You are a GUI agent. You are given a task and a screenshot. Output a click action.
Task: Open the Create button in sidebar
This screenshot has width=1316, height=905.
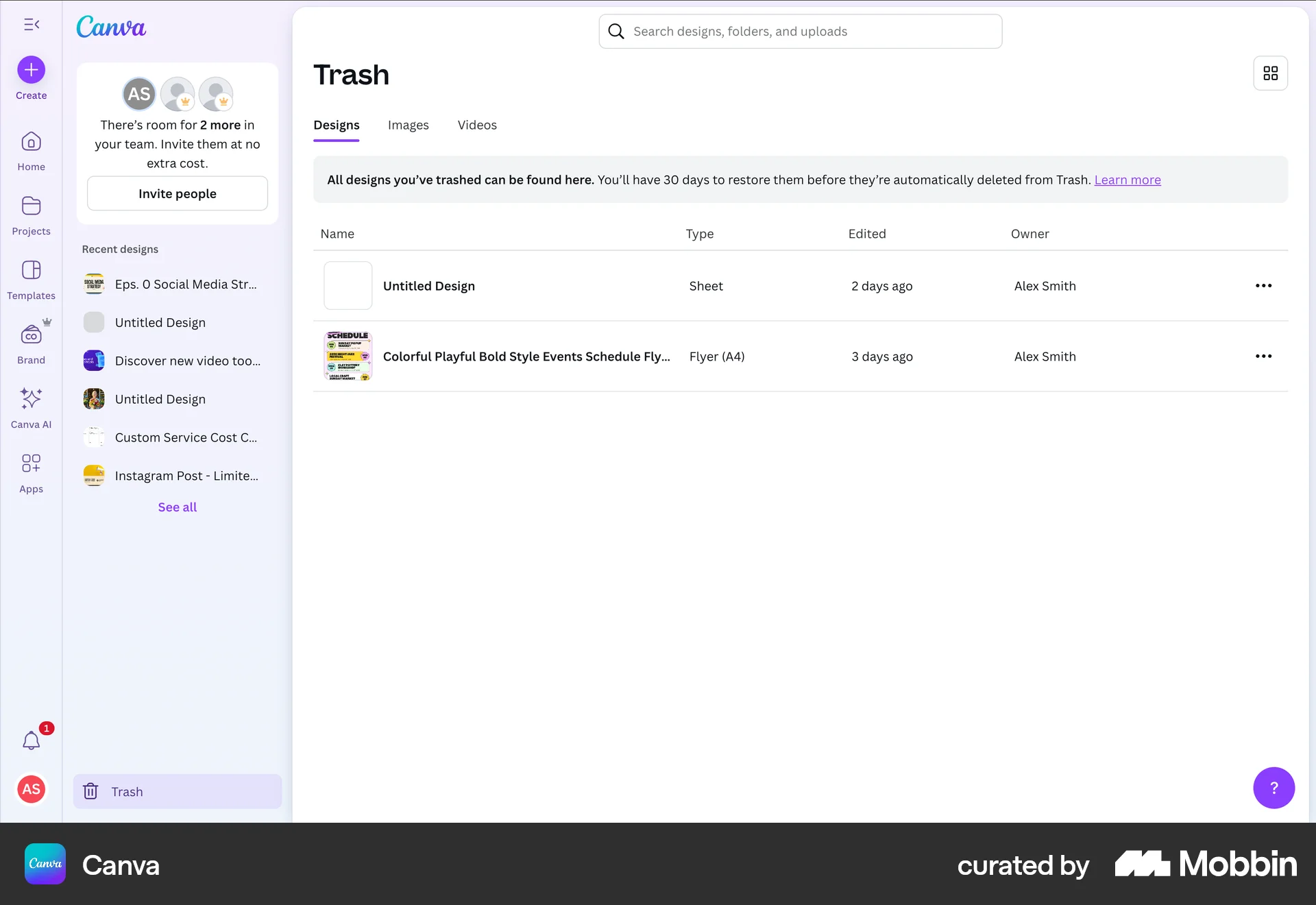click(31, 69)
